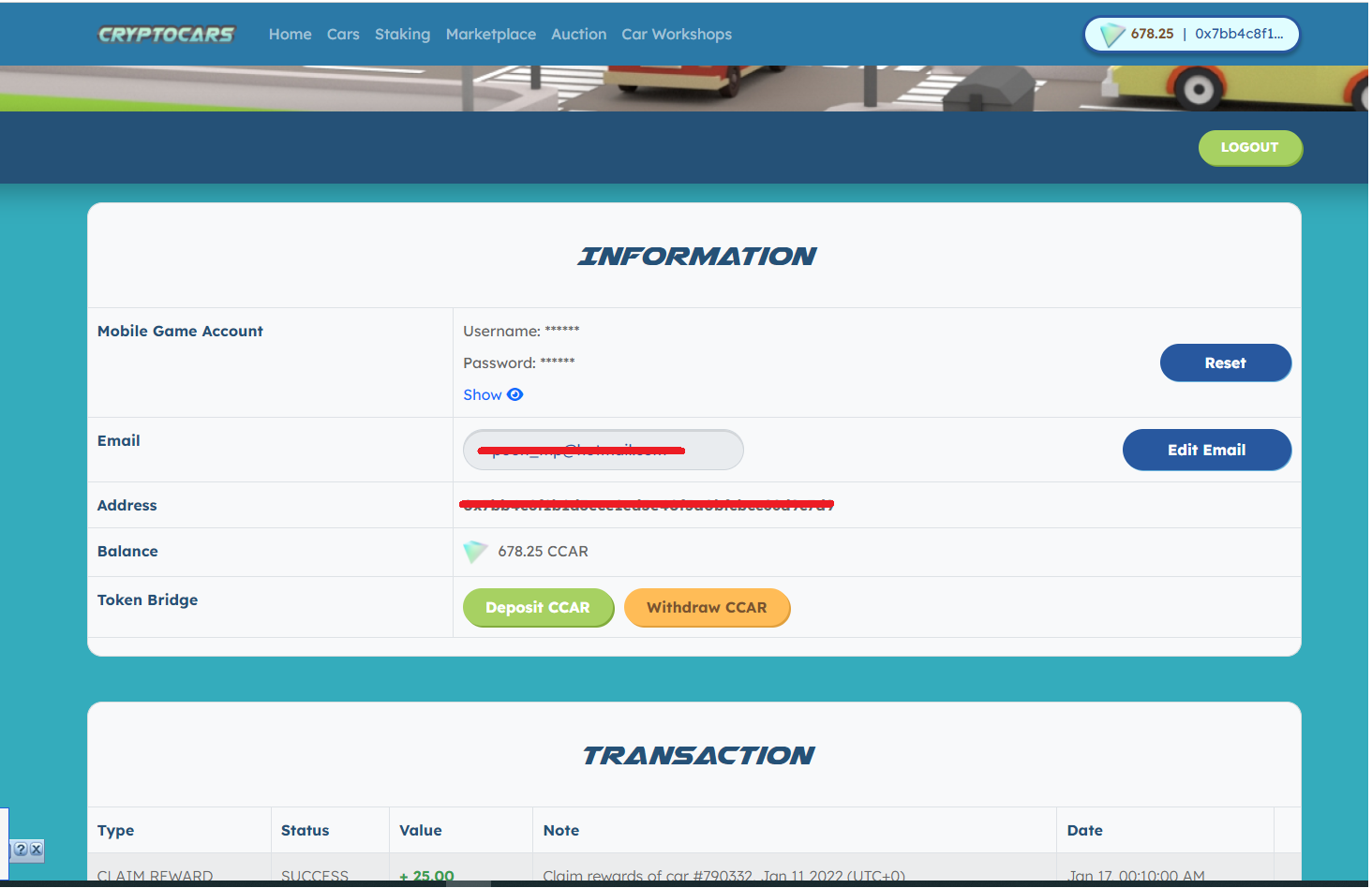Viewport: 1372px width, 888px height.
Task: Click the Balance row label
Action: click(127, 551)
